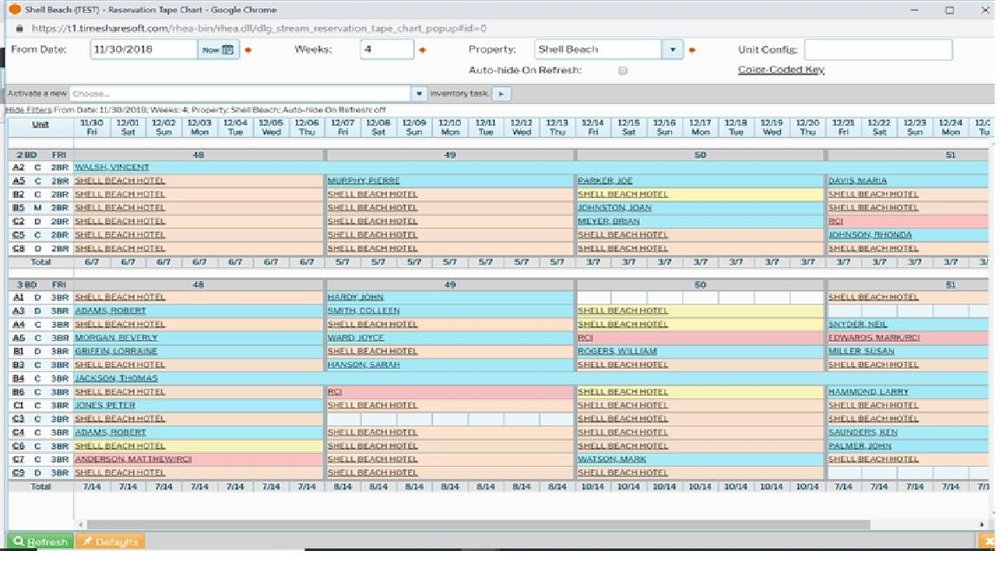This screenshot has height=562, width=1000.
Task: Open reservation JONES PETER
Action: (105, 405)
